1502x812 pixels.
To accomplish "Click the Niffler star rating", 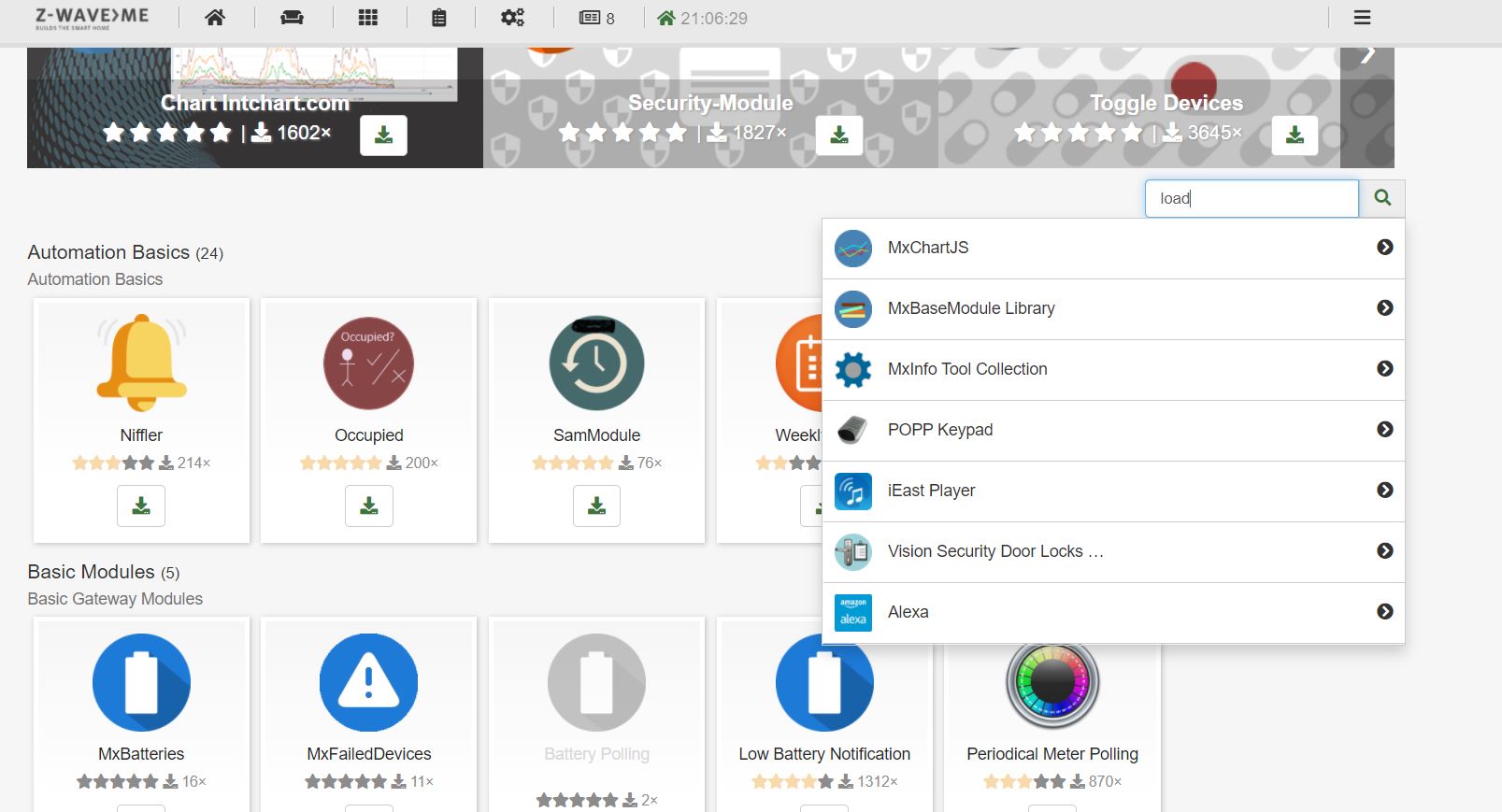I will tap(113, 463).
